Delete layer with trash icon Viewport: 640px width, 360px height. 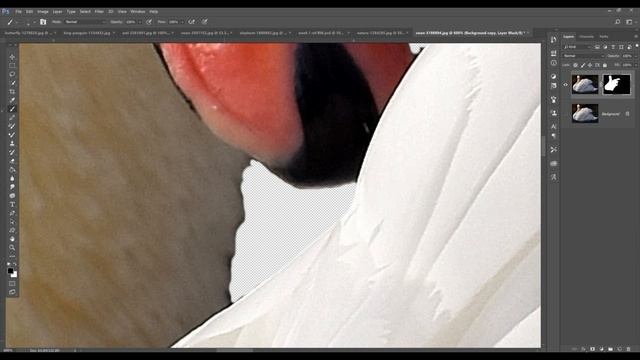[628, 349]
